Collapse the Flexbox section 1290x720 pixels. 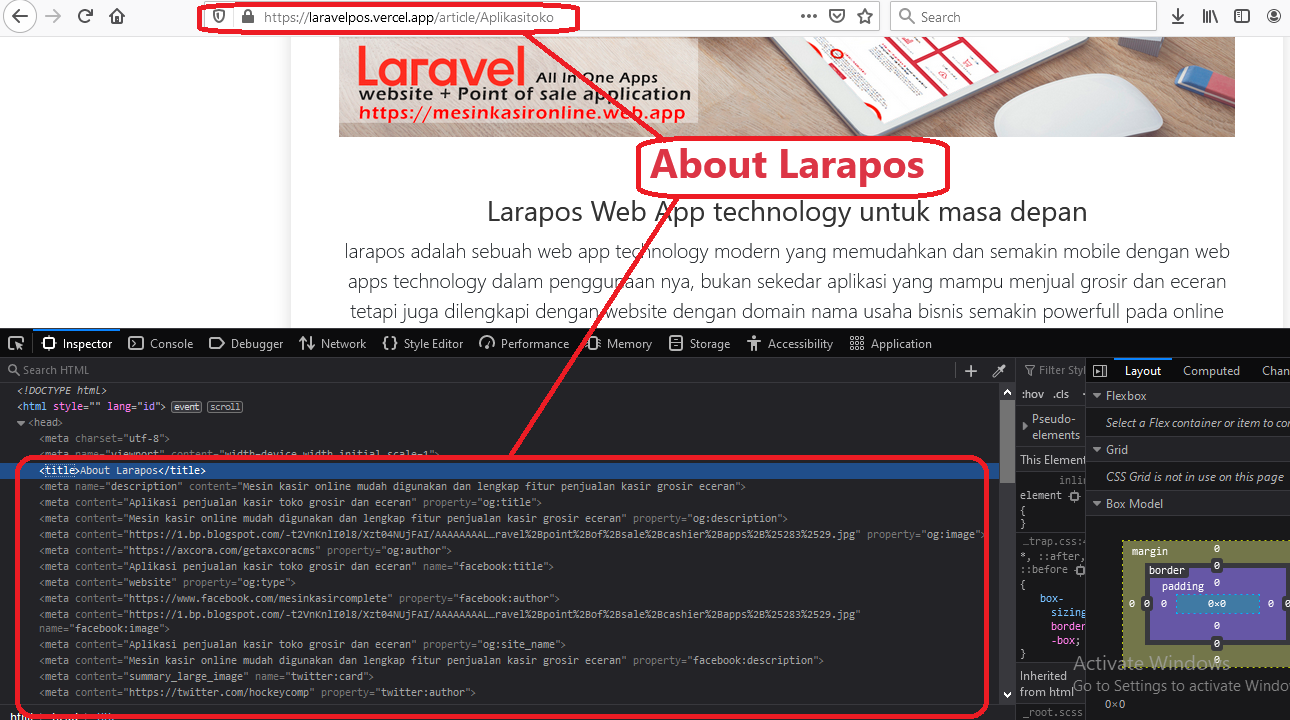point(1096,396)
